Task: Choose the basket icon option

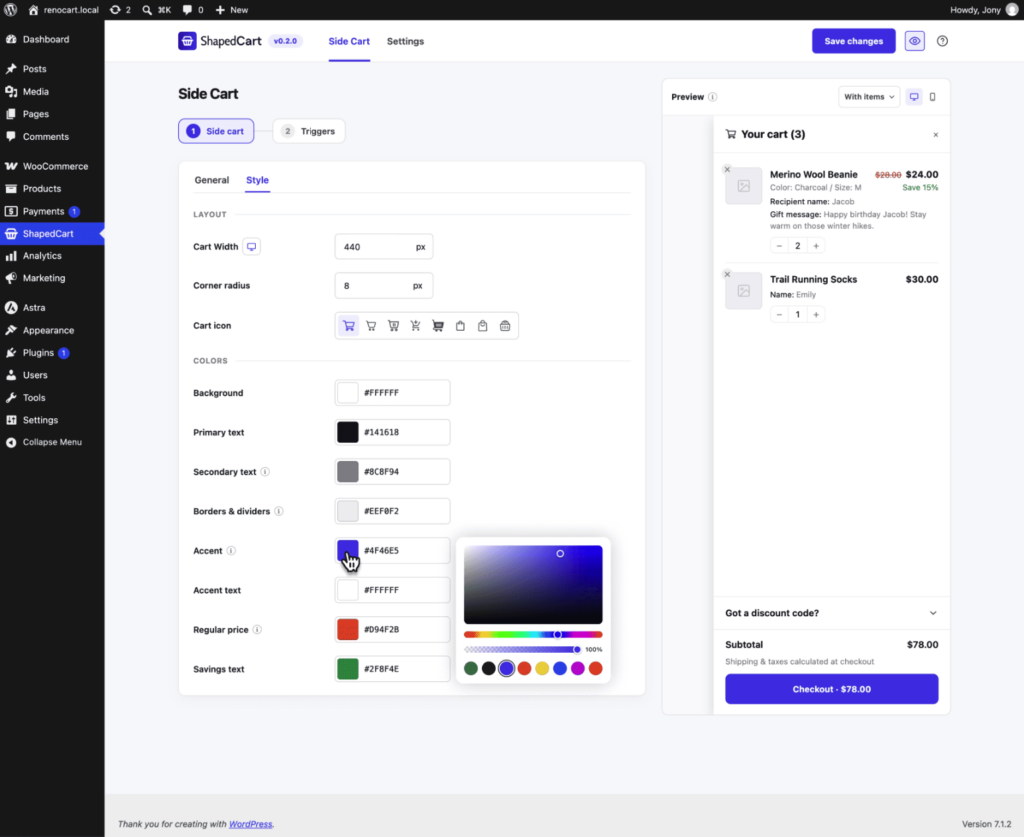Action: [505, 326]
